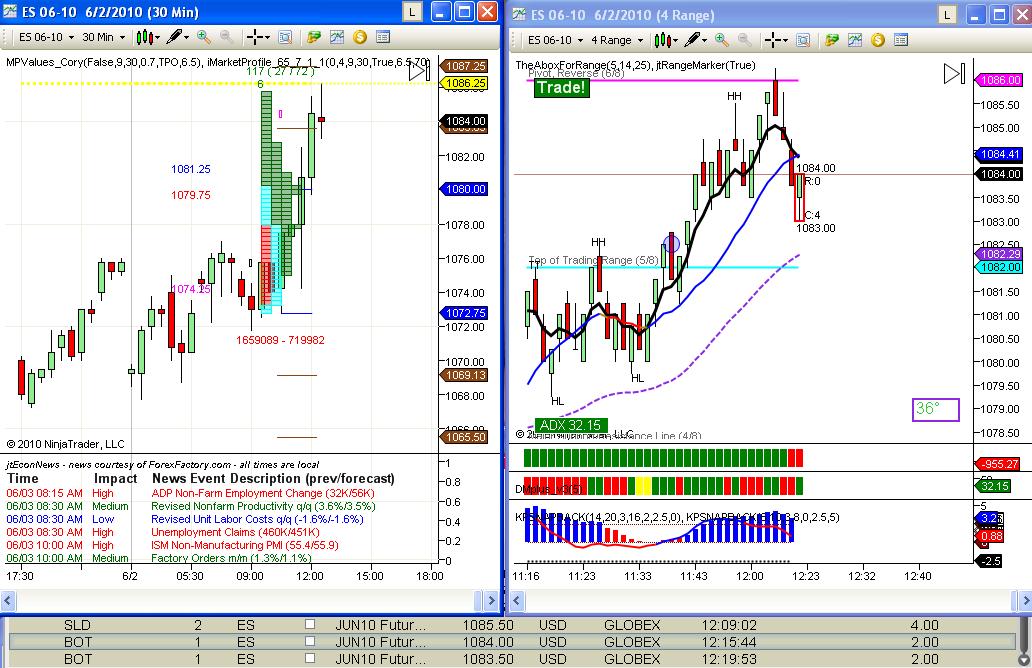This screenshot has height=668, width=1032.
Task: Click zoom in magnifier in 30 Min window
Action: point(204,38)
